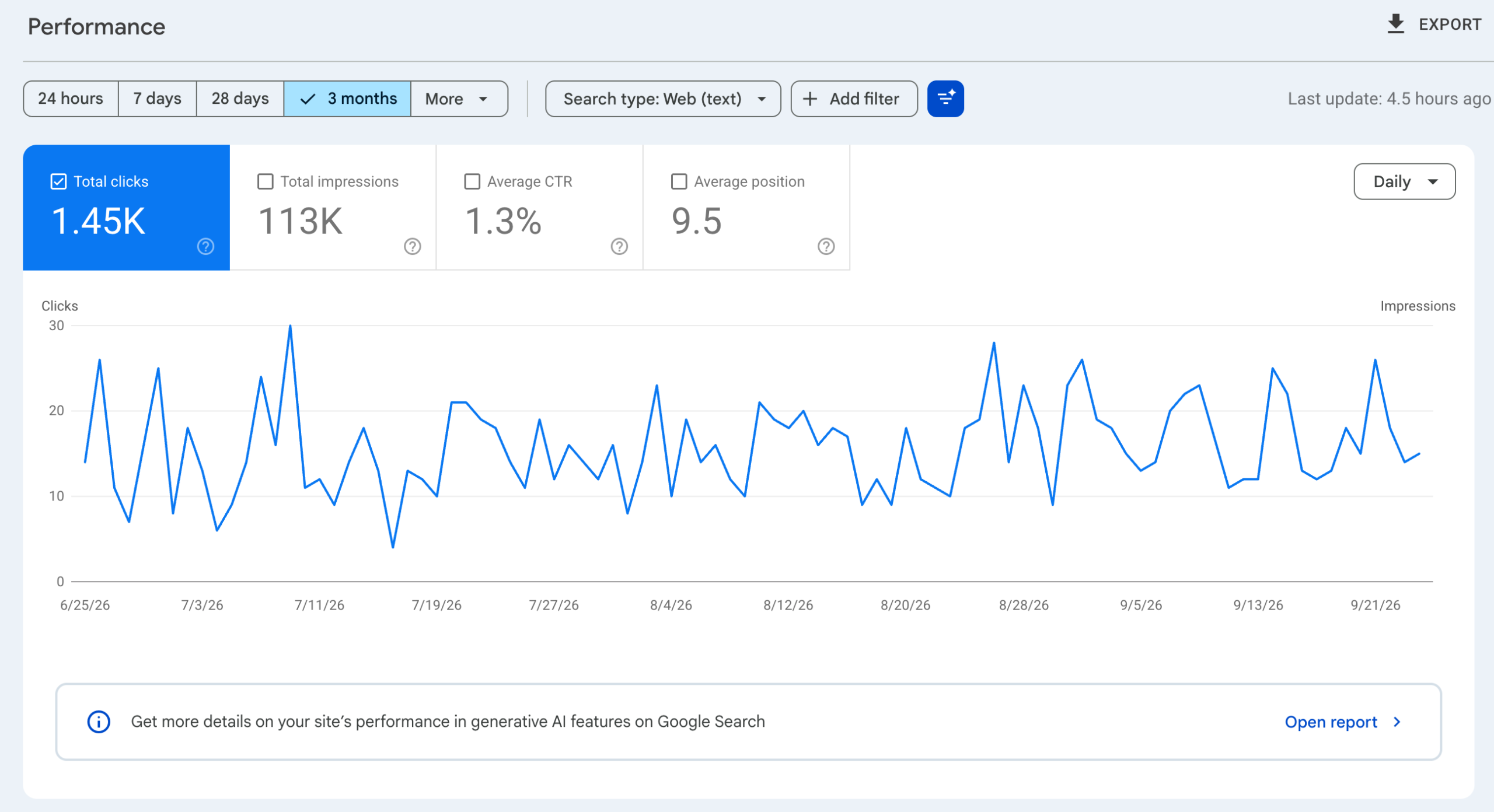
Task: Select the 28 days range tab
Action: coord(240,99)
